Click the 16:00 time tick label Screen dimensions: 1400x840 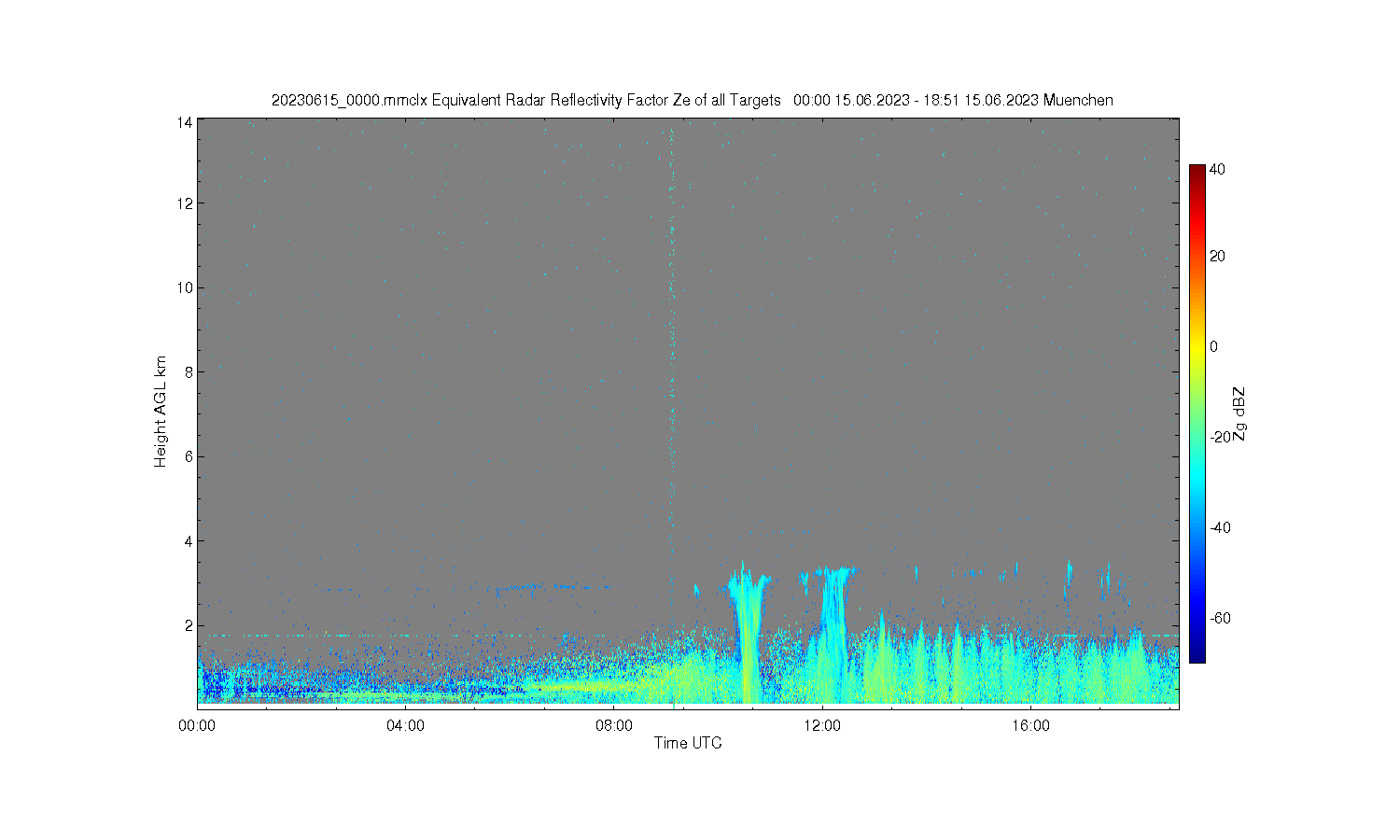point(1030,725)
